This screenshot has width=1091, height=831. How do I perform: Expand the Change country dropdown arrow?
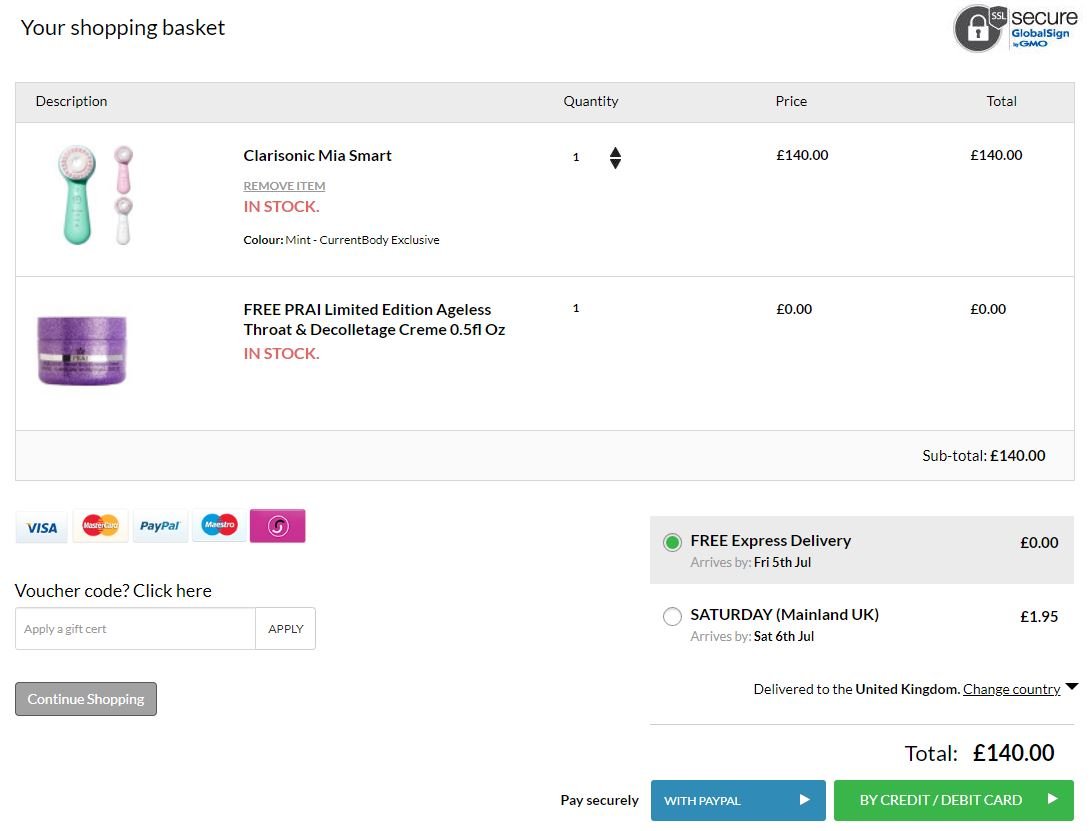1072,687
